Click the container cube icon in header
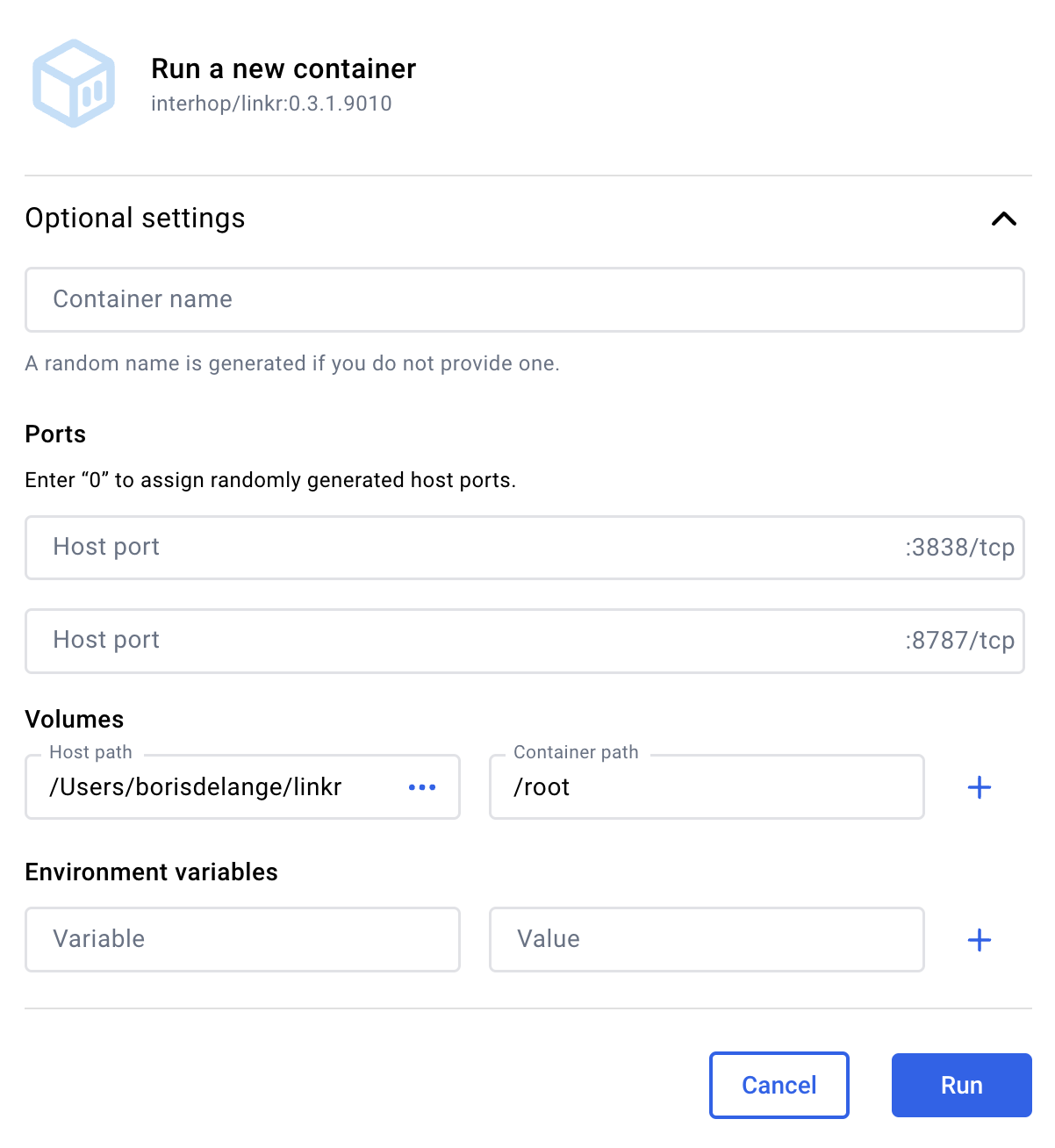The height and width of the screenshot is (1148, 1055). point(74,83)
